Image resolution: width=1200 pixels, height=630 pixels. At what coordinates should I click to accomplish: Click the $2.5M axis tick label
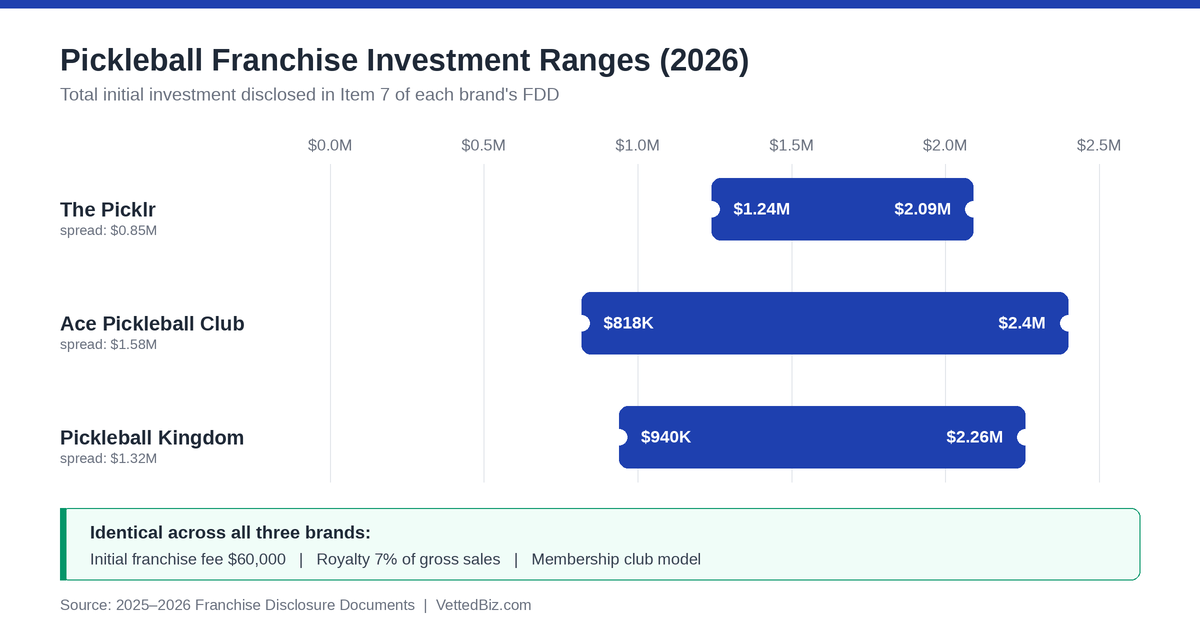1099,145
